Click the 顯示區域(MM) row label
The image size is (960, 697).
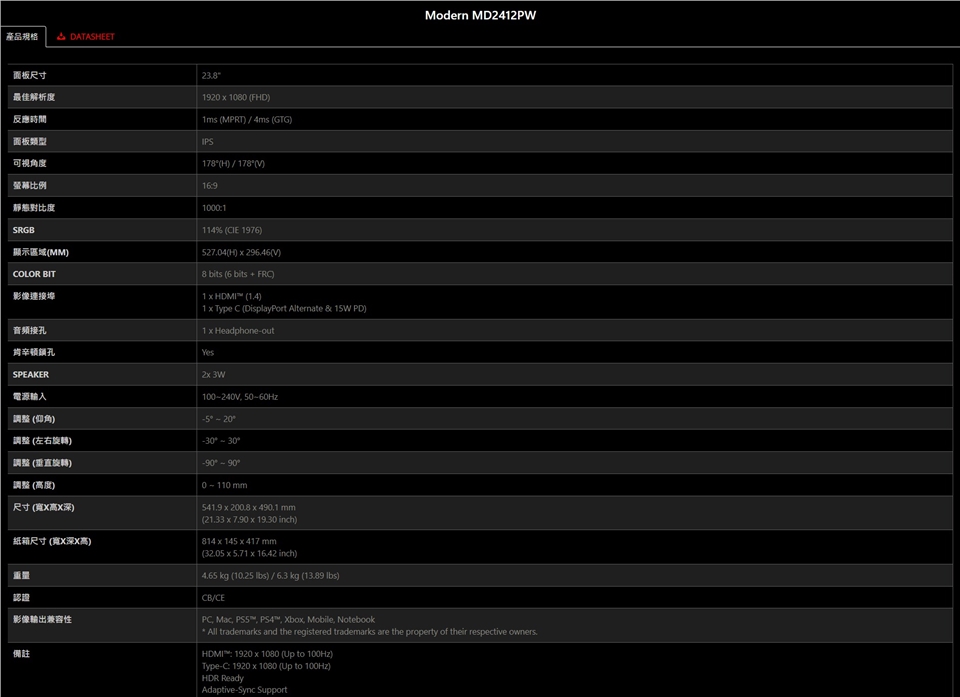[40, 252]
